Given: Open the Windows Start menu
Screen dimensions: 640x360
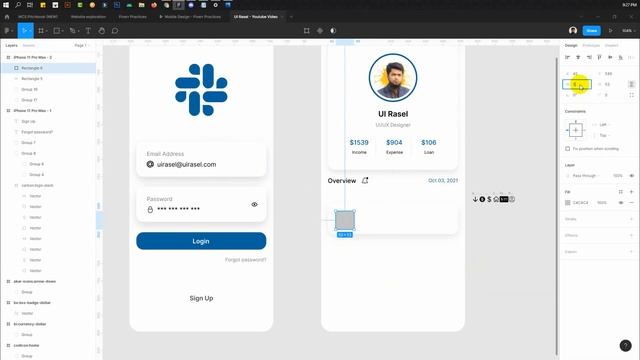Looking at the screenshot, I should click(x=6, y=5).
